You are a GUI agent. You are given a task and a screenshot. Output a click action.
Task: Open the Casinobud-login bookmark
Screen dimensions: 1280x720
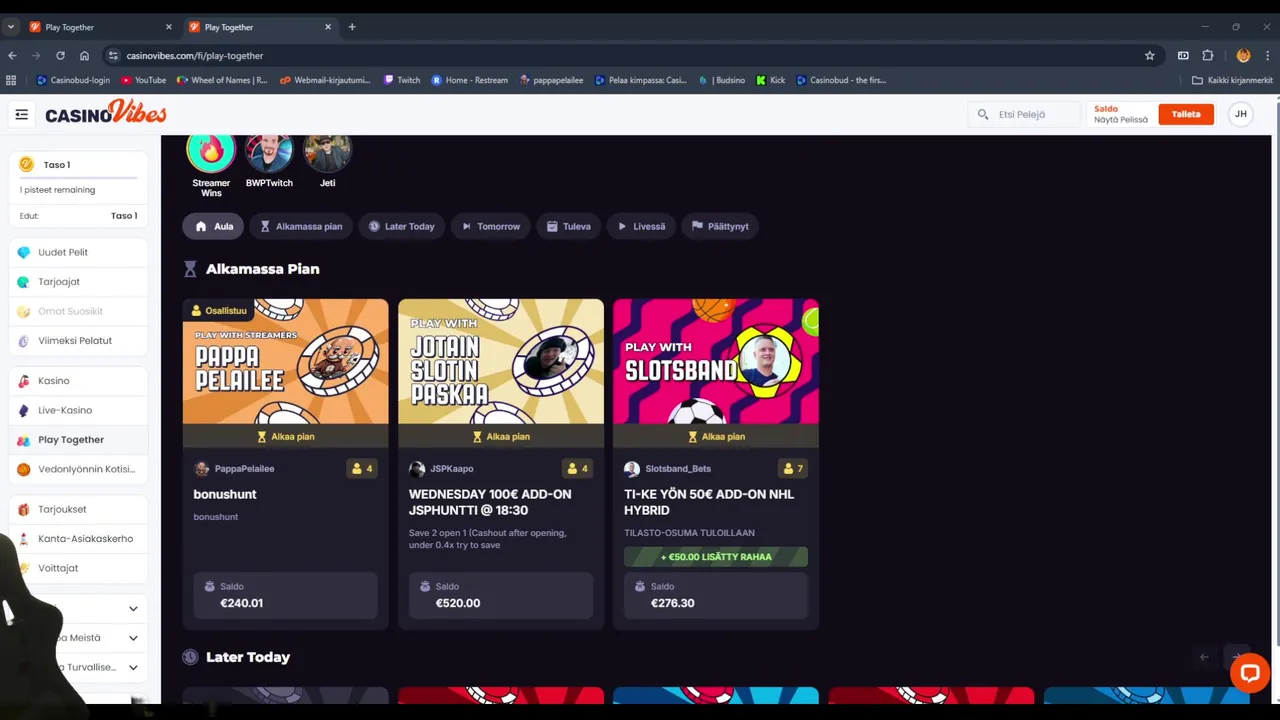73,80
